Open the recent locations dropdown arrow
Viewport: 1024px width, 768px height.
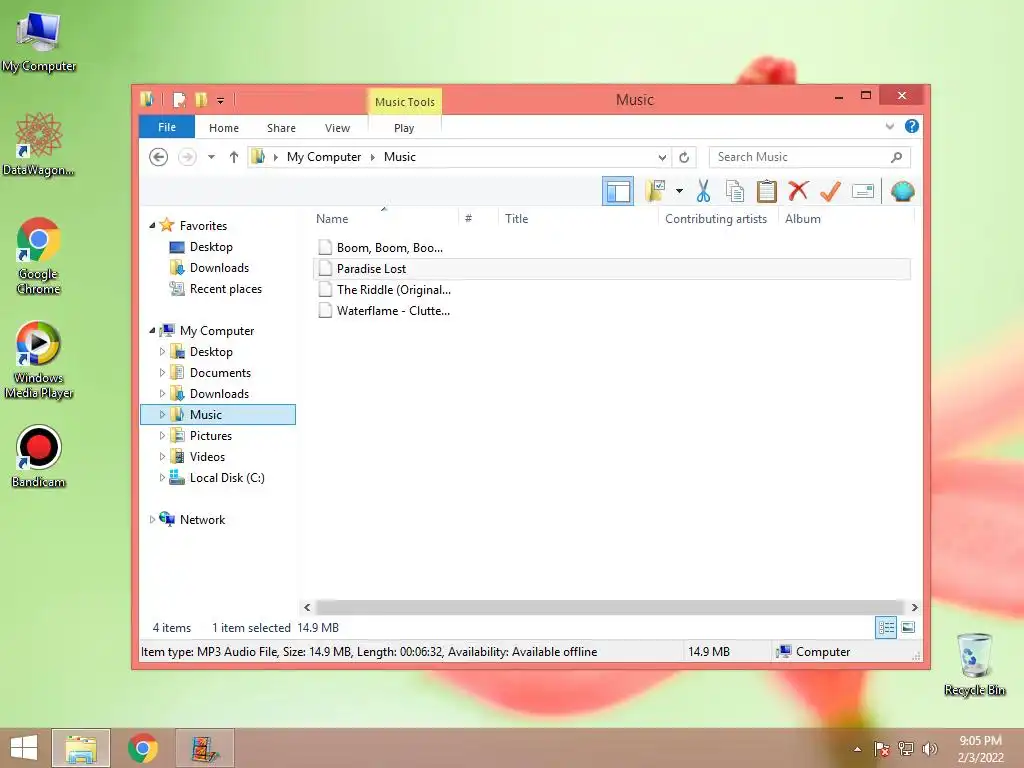[211, 157]
